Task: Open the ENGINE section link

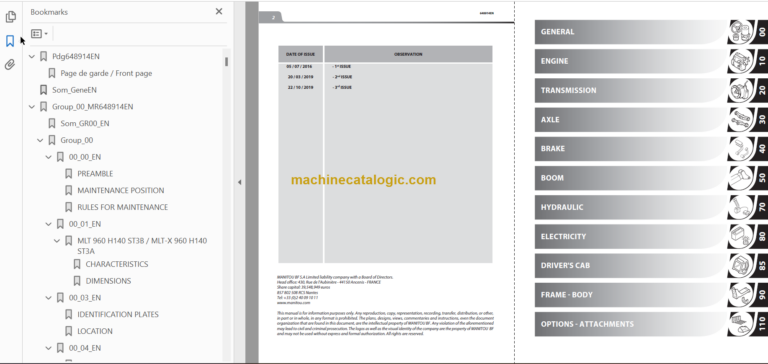Action: click(632, 61)
